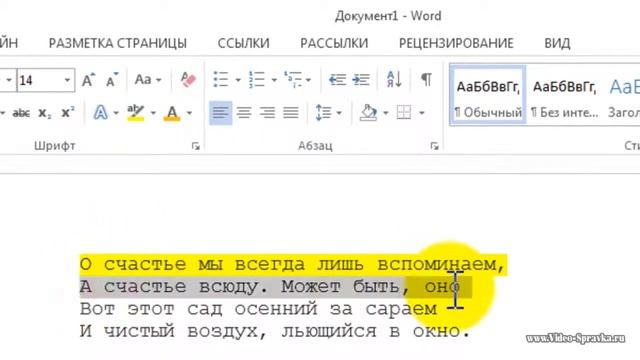Center the paragraph text
Image resolution: width=640 pixels, height=360 pixels.
click(244, 113)
